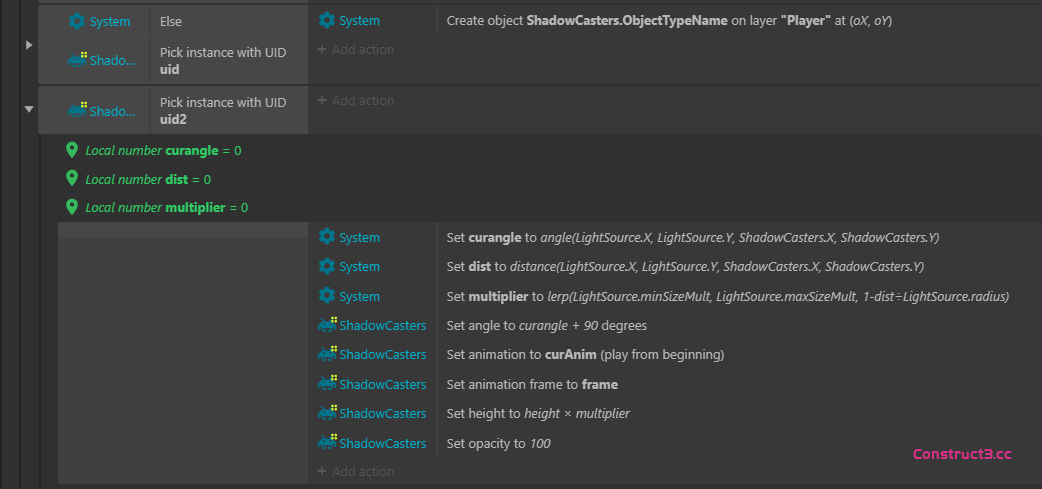Select the Set multiplier to lerp action

(727, 296)
